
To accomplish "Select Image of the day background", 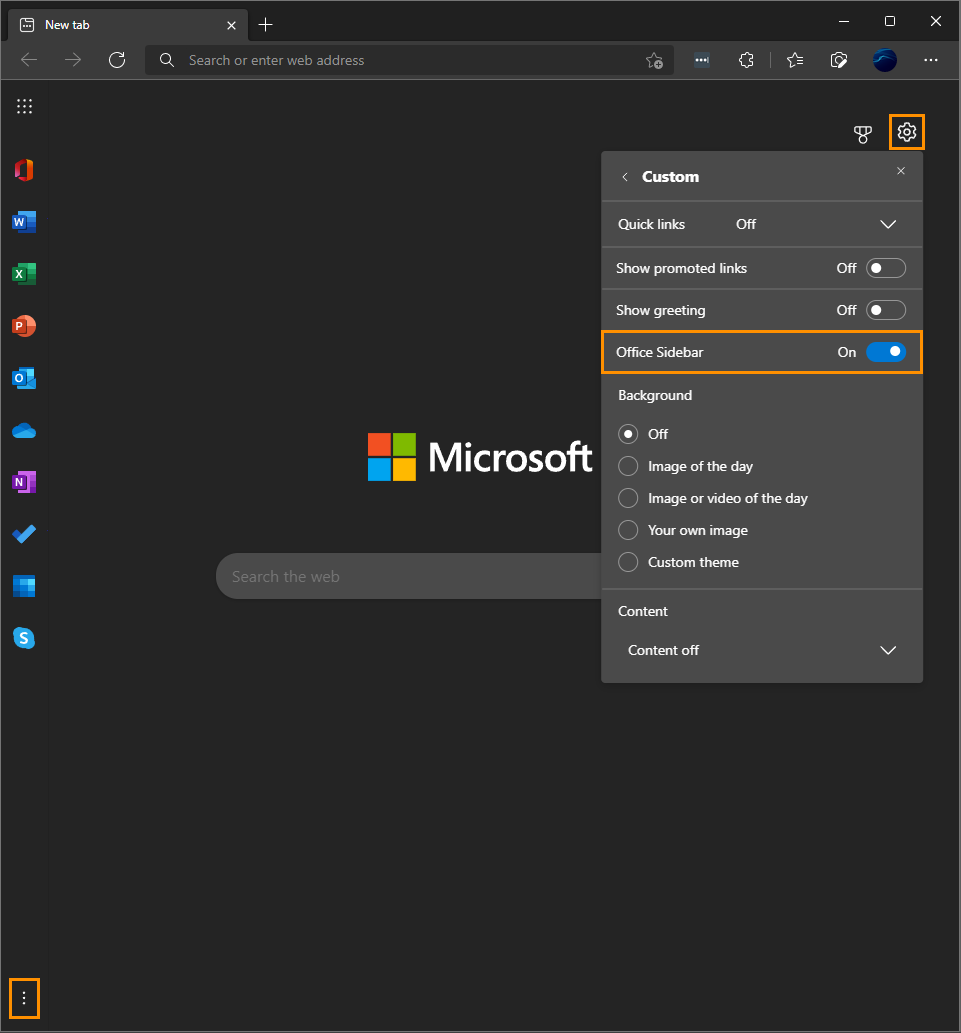I will (628, 466).
